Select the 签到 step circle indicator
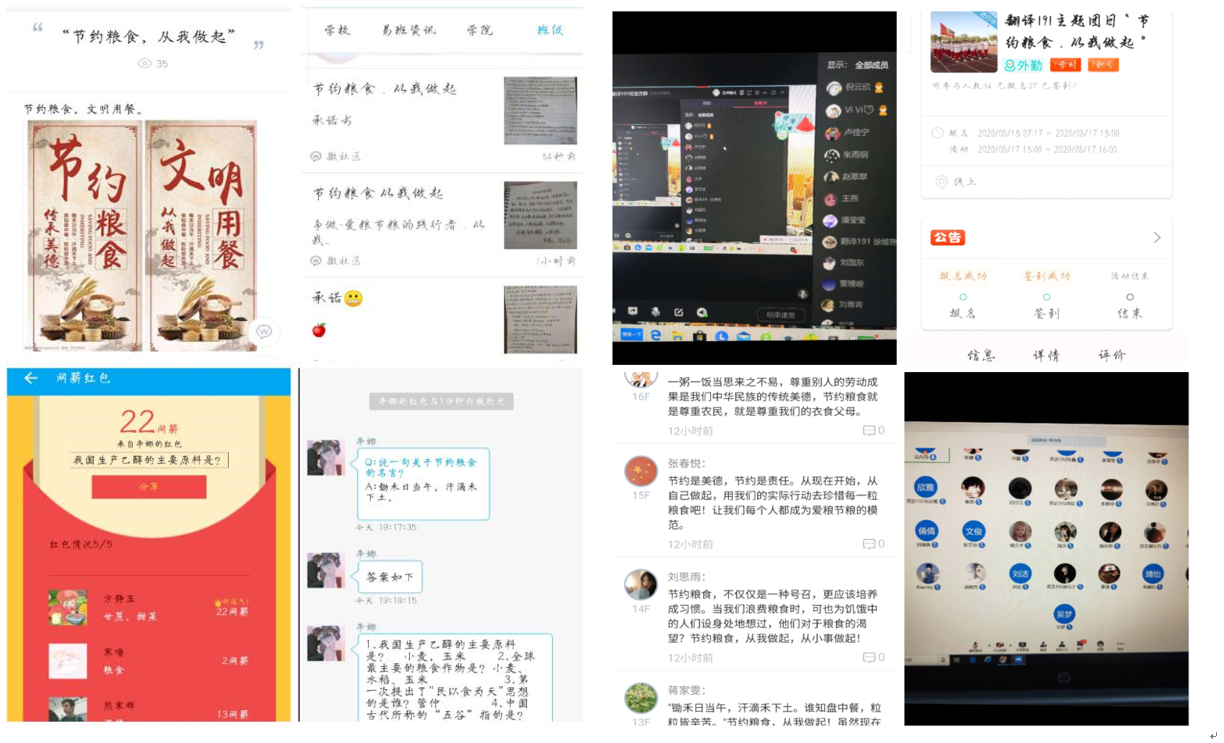This screenshot has height=743, width=1224. (1046, 297)
